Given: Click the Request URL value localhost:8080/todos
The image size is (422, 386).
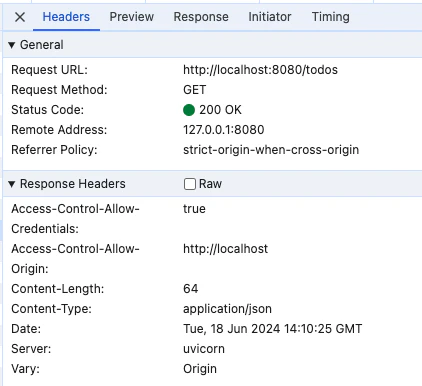Looking at the screenshot, I should [x=260, y=70].
